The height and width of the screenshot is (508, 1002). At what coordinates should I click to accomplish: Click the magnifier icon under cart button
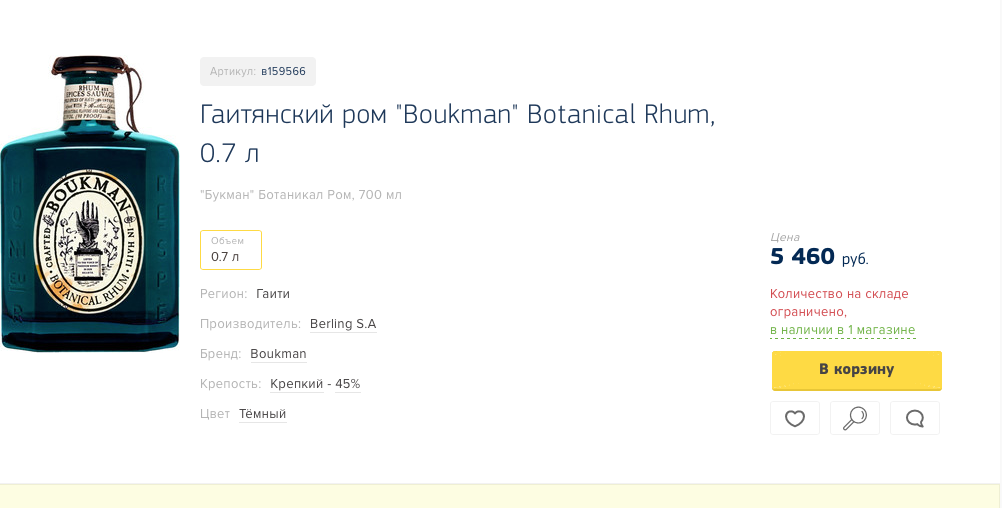tap(854, 418)
